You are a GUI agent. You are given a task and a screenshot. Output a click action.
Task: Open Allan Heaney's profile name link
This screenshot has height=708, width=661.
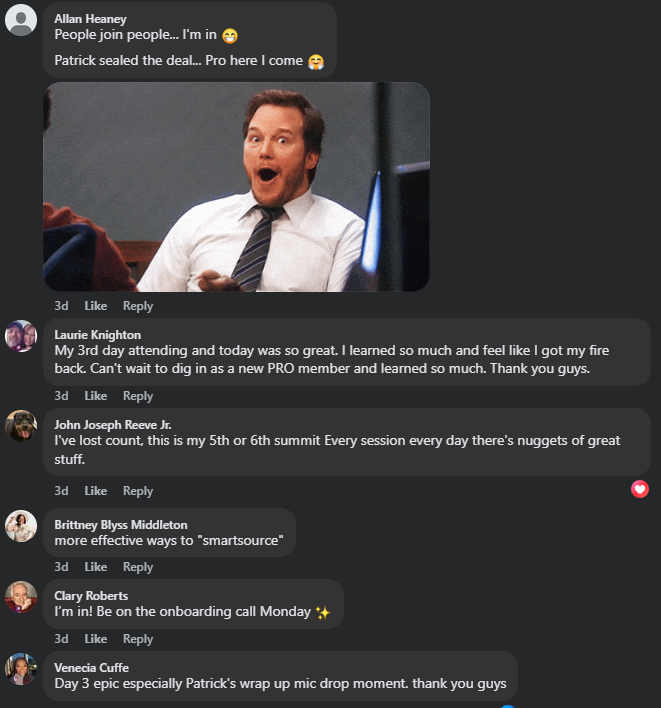[90, 18]
